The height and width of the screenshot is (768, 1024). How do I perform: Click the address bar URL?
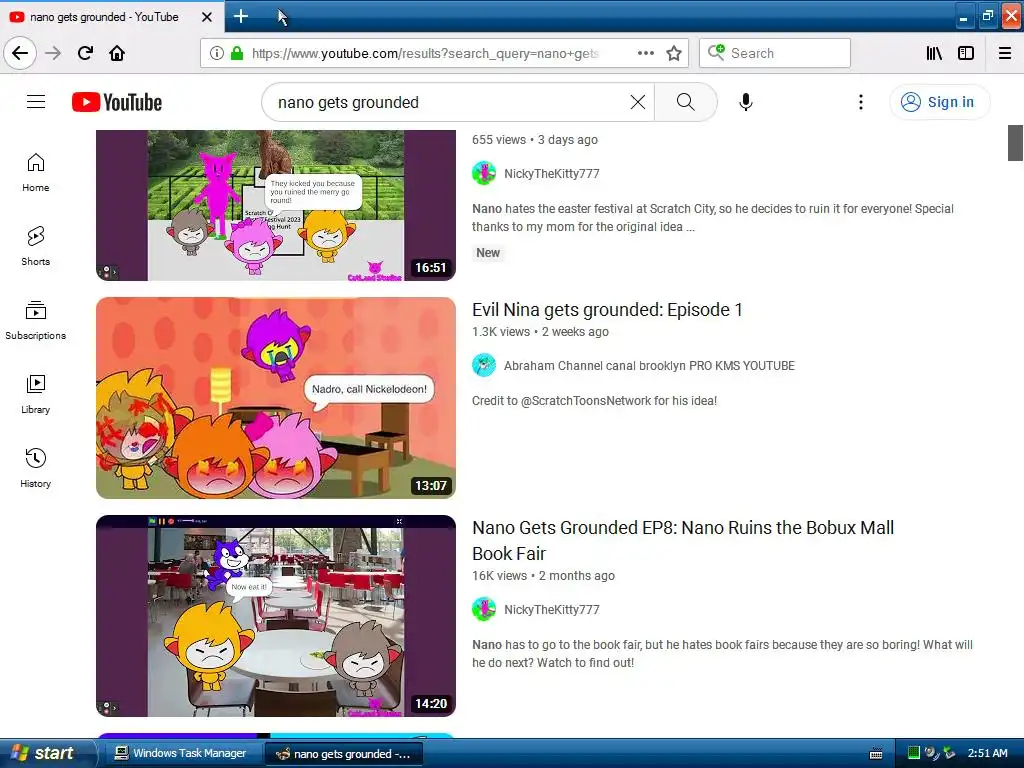(x=425, y=53)
